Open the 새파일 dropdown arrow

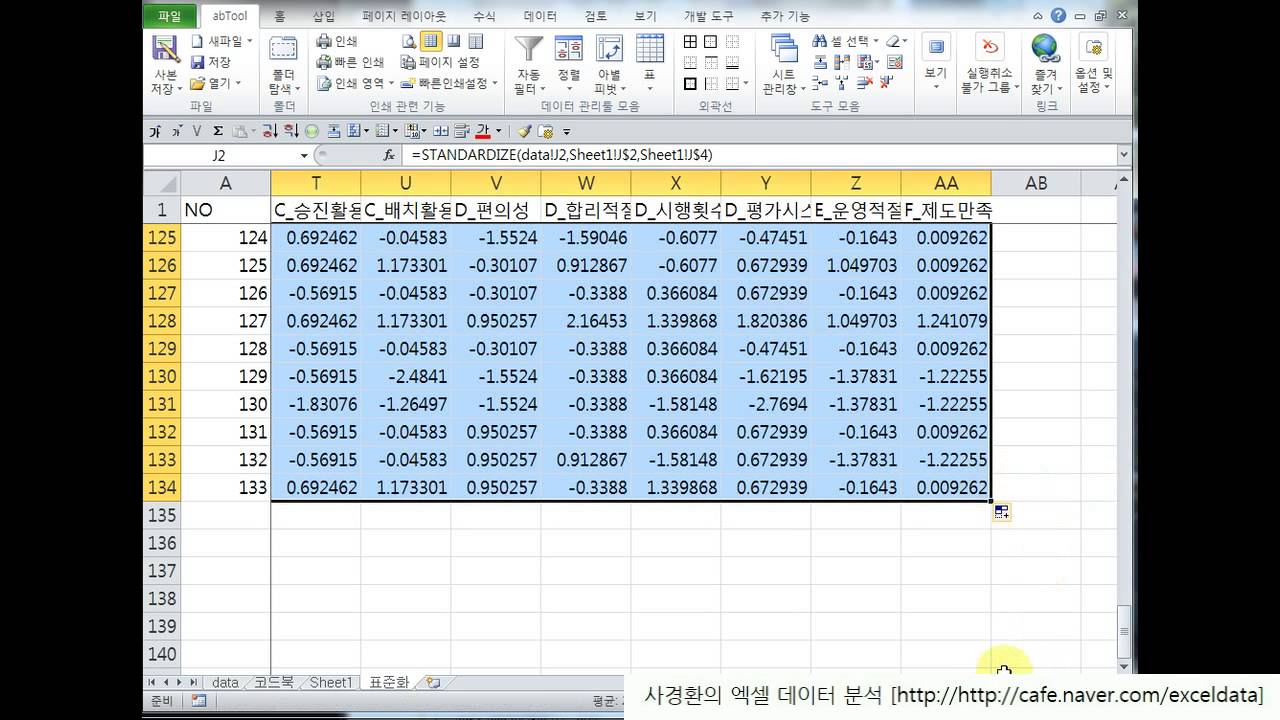249,41
